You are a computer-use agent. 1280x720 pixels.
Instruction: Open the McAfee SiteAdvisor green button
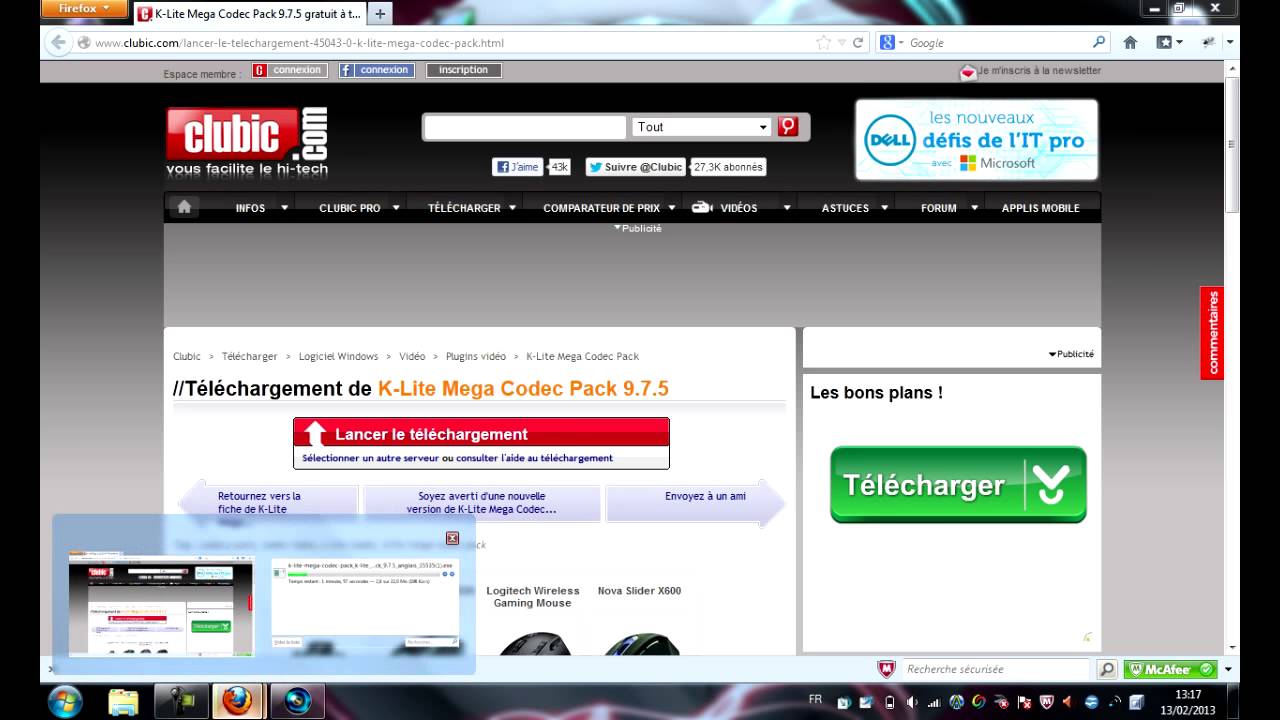pos(1170,669)
